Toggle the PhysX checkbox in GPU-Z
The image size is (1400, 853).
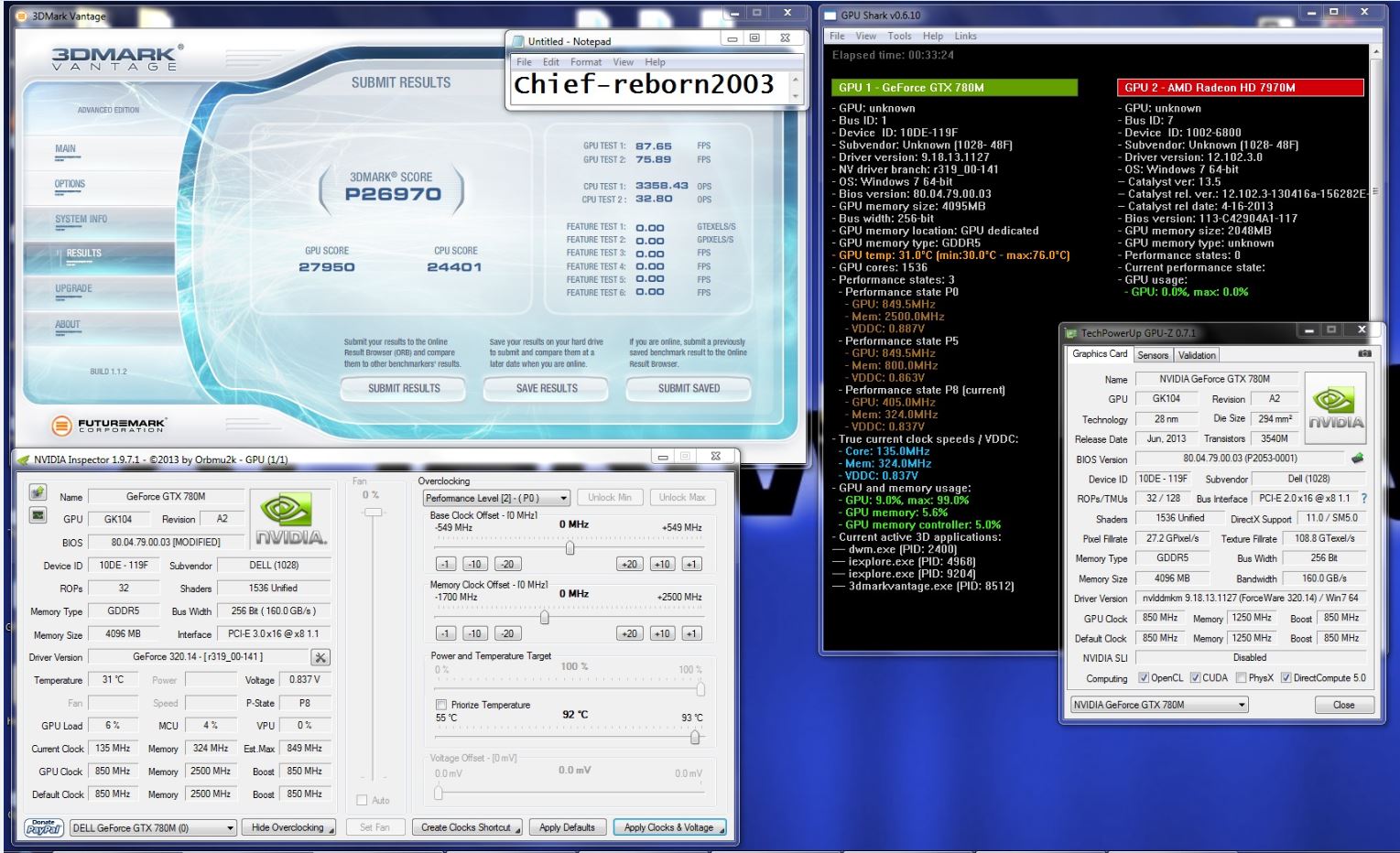1241,678
